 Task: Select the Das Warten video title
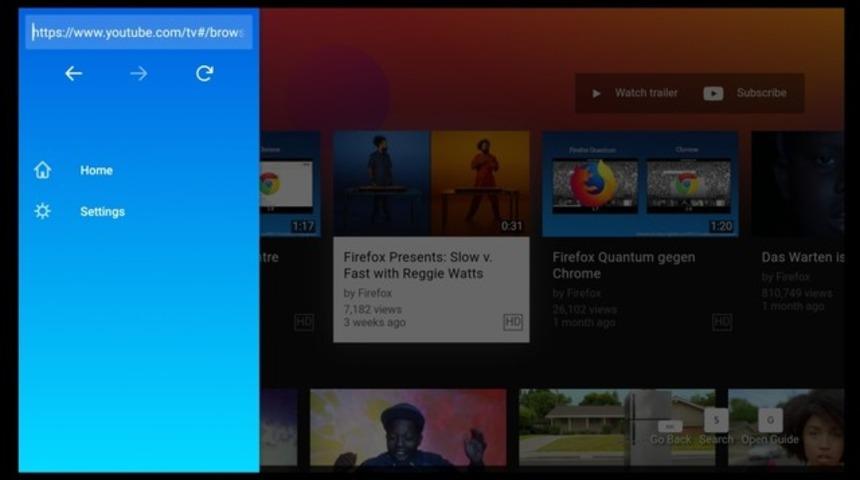click(x=802, y=257)
